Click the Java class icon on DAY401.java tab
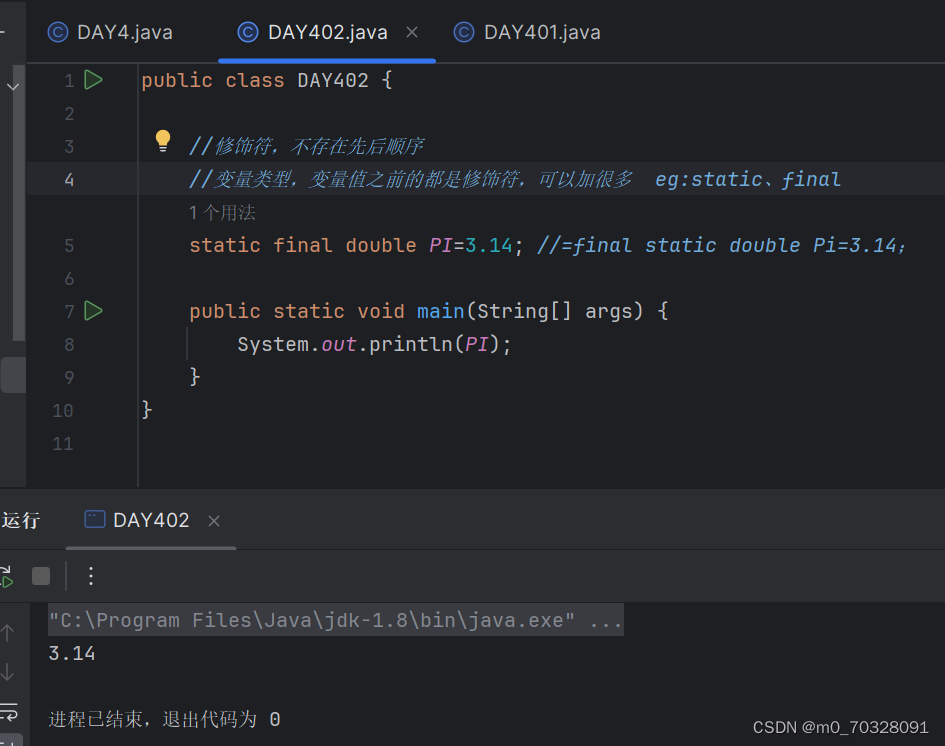This screenshot has height=746, width=945. pyautogui.click(x=463, y=31)
